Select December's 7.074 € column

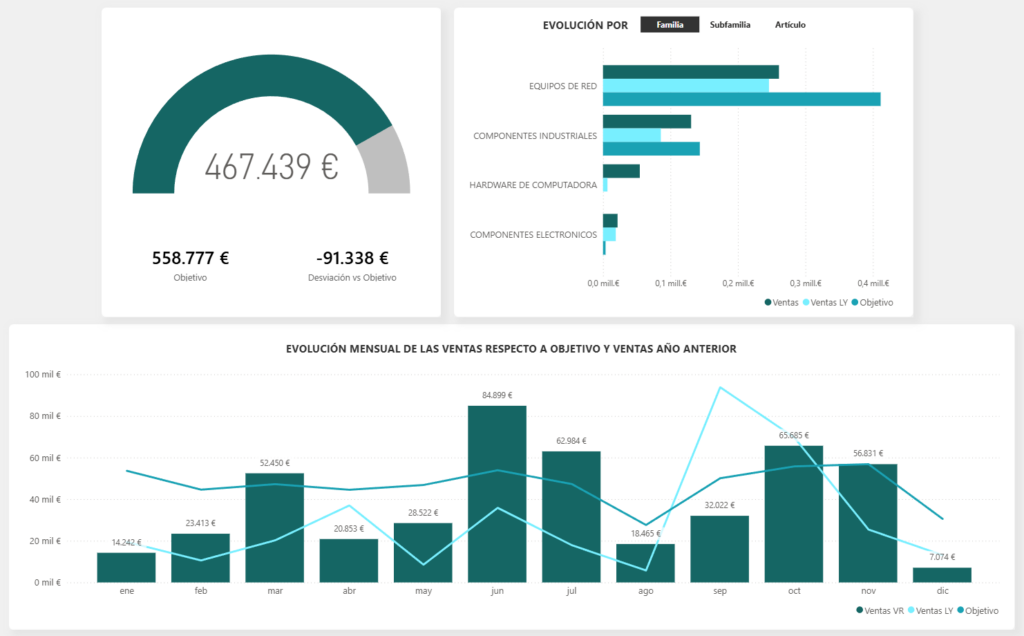click(942, 573)
